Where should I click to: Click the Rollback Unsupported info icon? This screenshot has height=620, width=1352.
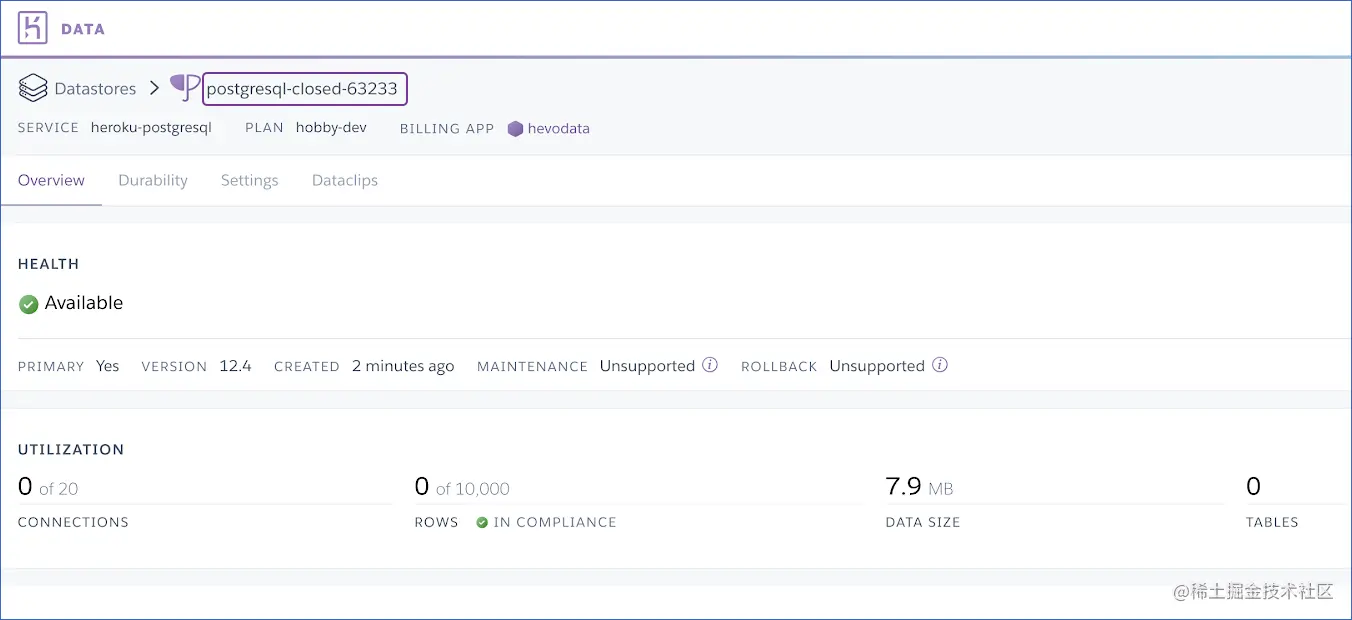pos(939,365)
